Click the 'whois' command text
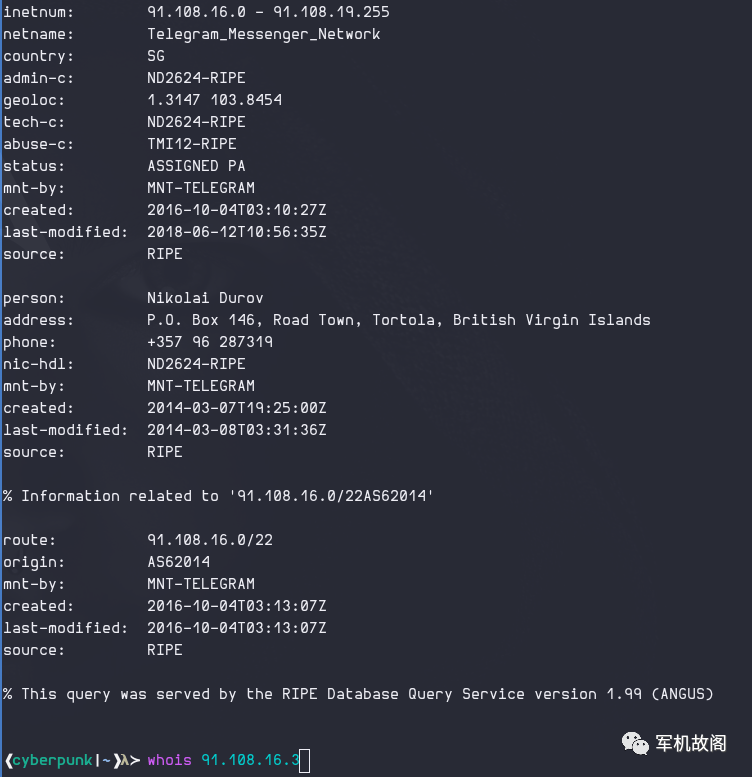Viewport: 752px width, 777px height. (x=169, y=760)
